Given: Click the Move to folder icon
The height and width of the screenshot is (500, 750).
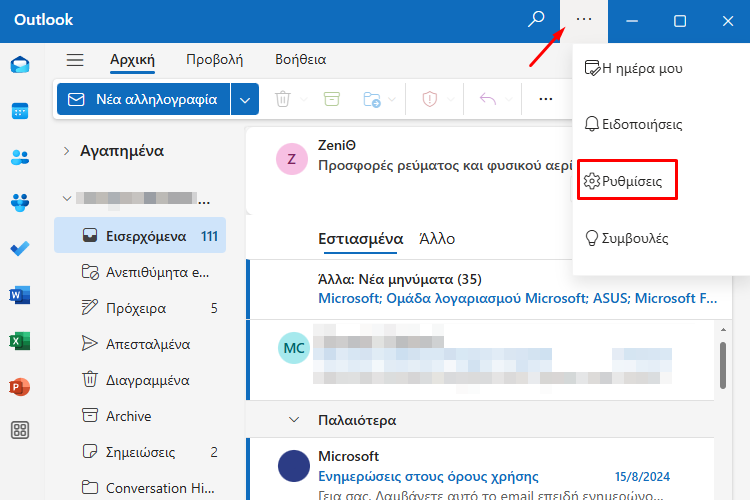Looking at the screenshot, I should point(372,99).
